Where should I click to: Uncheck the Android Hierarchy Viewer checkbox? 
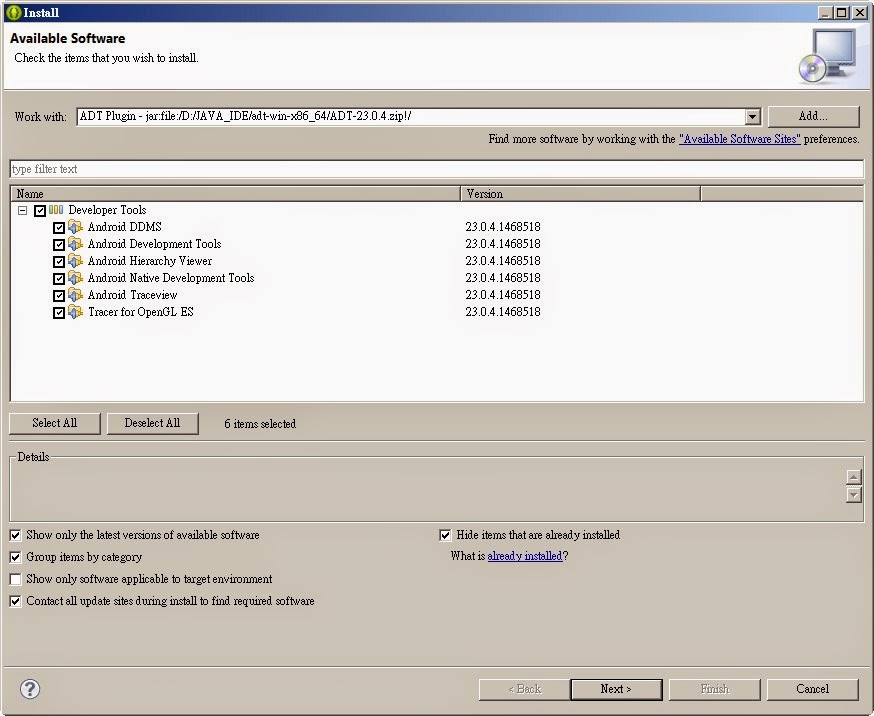[59, 261]
